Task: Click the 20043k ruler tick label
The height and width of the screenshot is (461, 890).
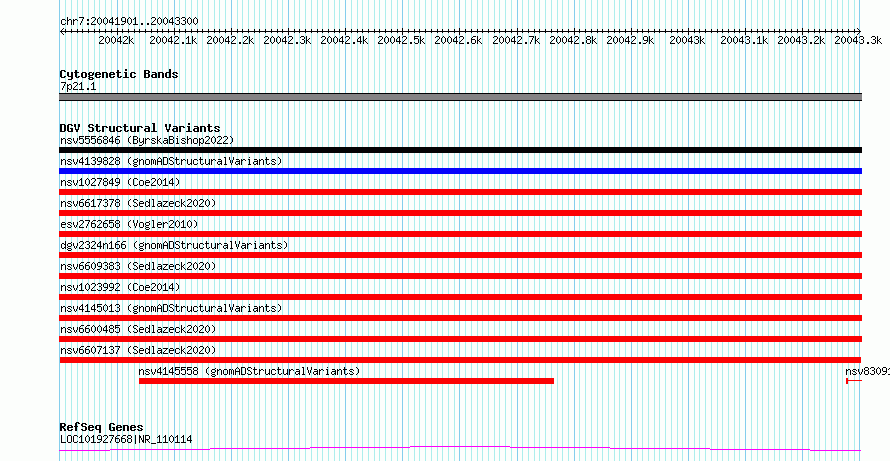Action: (x=687, y=40)
